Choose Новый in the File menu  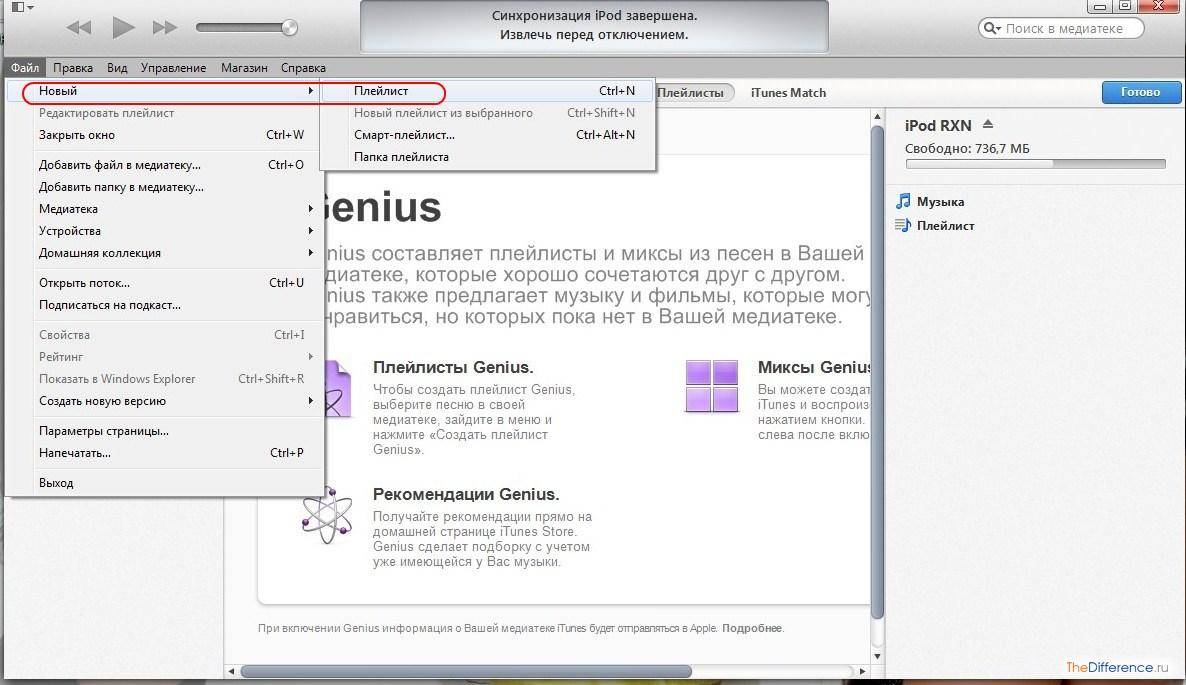click(165, 91)
